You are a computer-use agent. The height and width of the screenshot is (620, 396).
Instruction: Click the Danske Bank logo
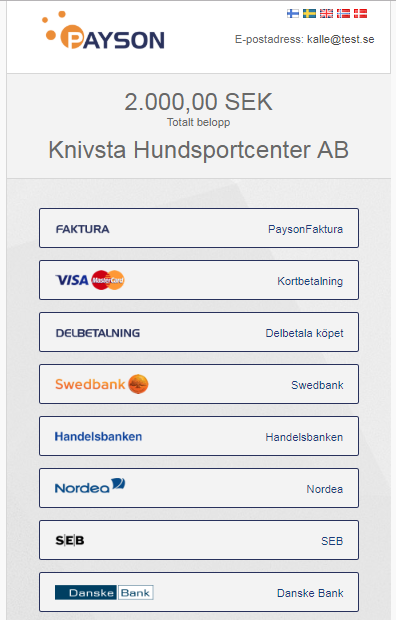104,592
